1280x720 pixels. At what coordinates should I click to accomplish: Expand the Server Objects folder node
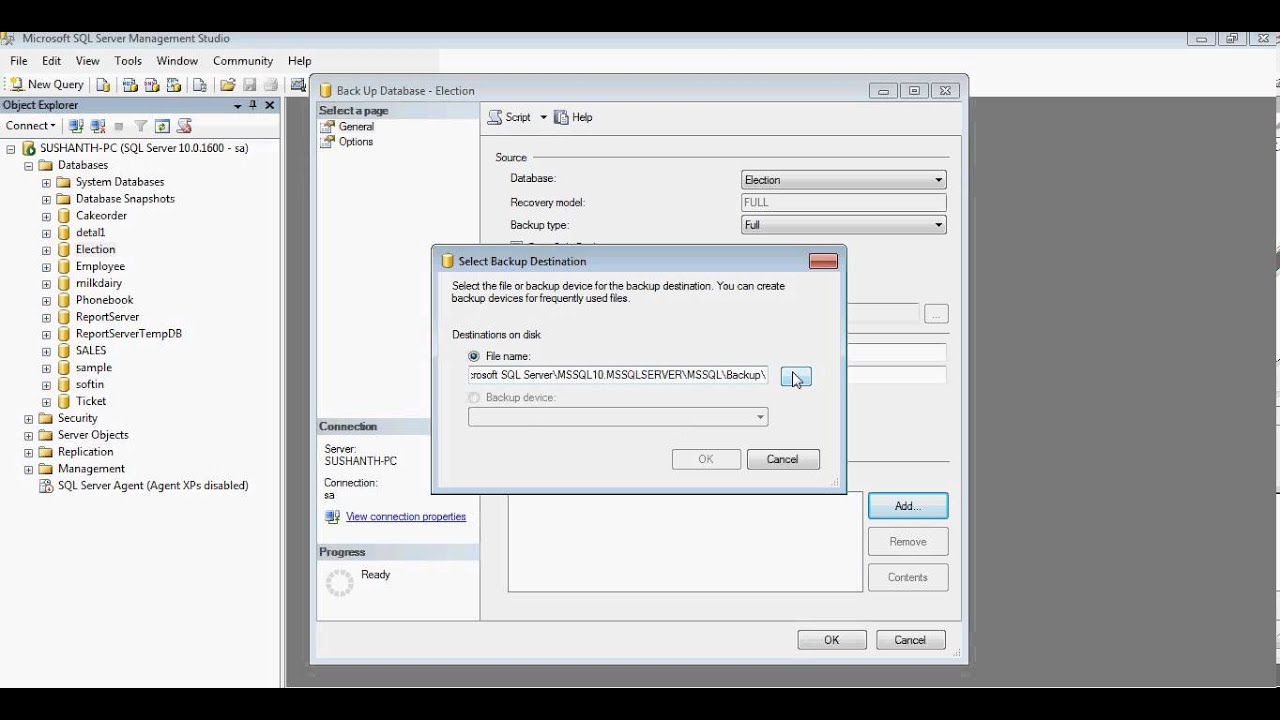point(28,436)
